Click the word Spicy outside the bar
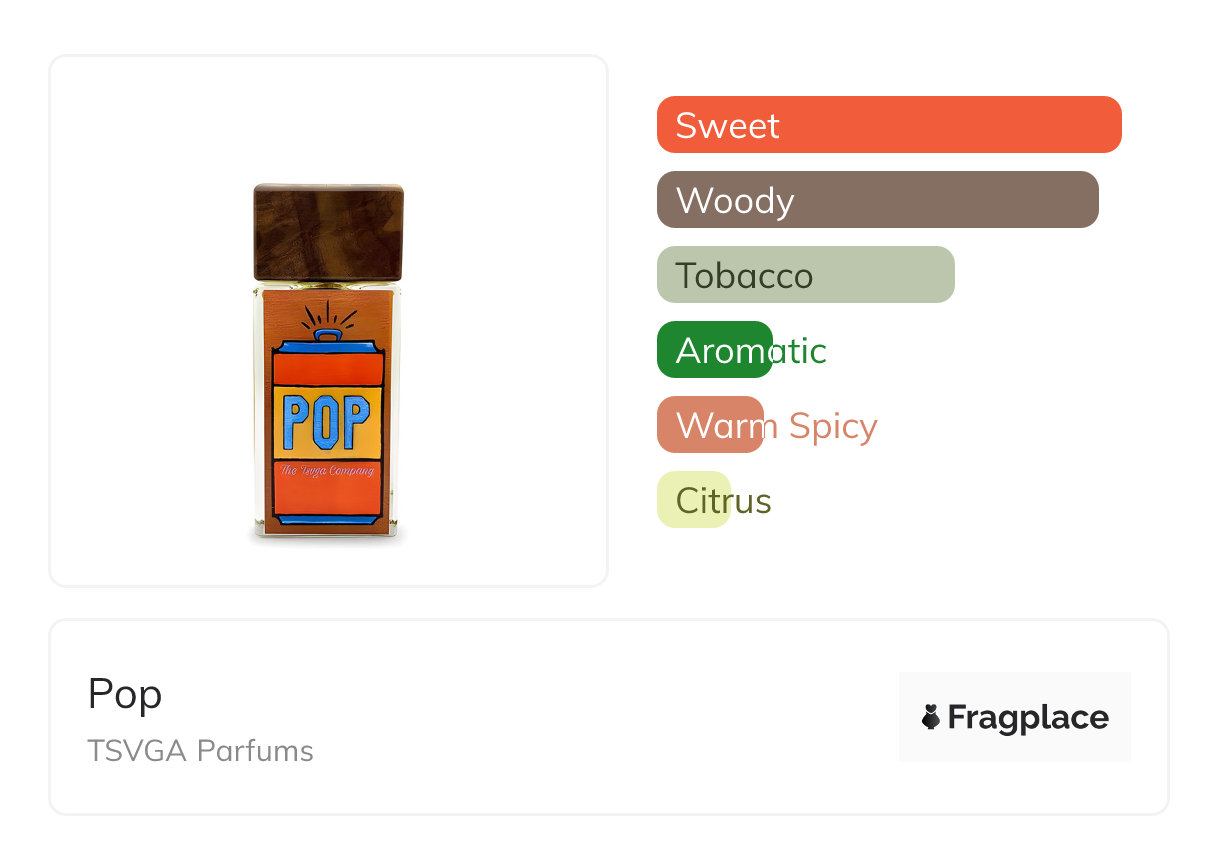 [x=832, y=426]
